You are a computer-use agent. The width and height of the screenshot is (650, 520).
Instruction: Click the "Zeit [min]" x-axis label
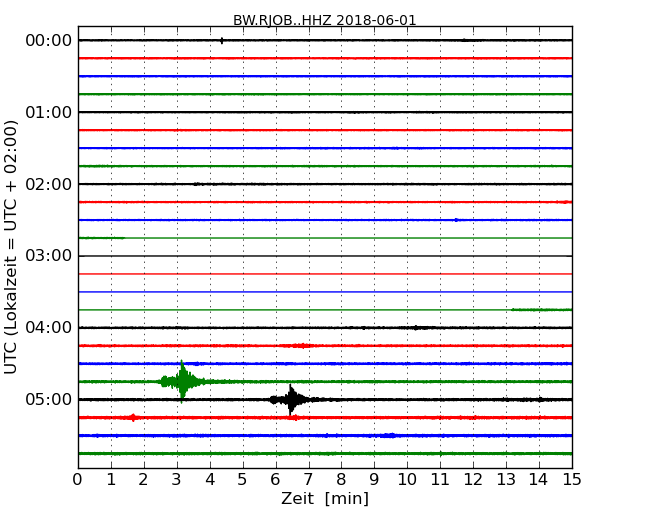click(x=325, y=498)
